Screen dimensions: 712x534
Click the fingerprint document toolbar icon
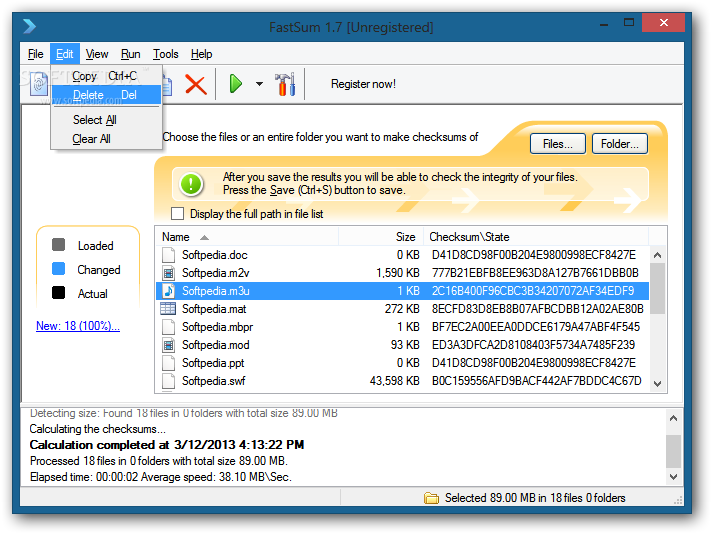pos(39,84)
